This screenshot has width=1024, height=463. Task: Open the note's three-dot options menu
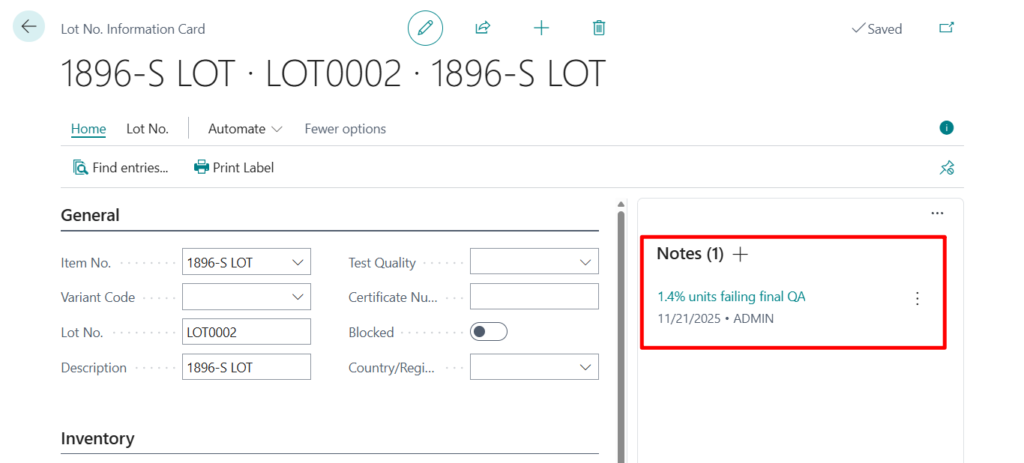click(917, 298)
